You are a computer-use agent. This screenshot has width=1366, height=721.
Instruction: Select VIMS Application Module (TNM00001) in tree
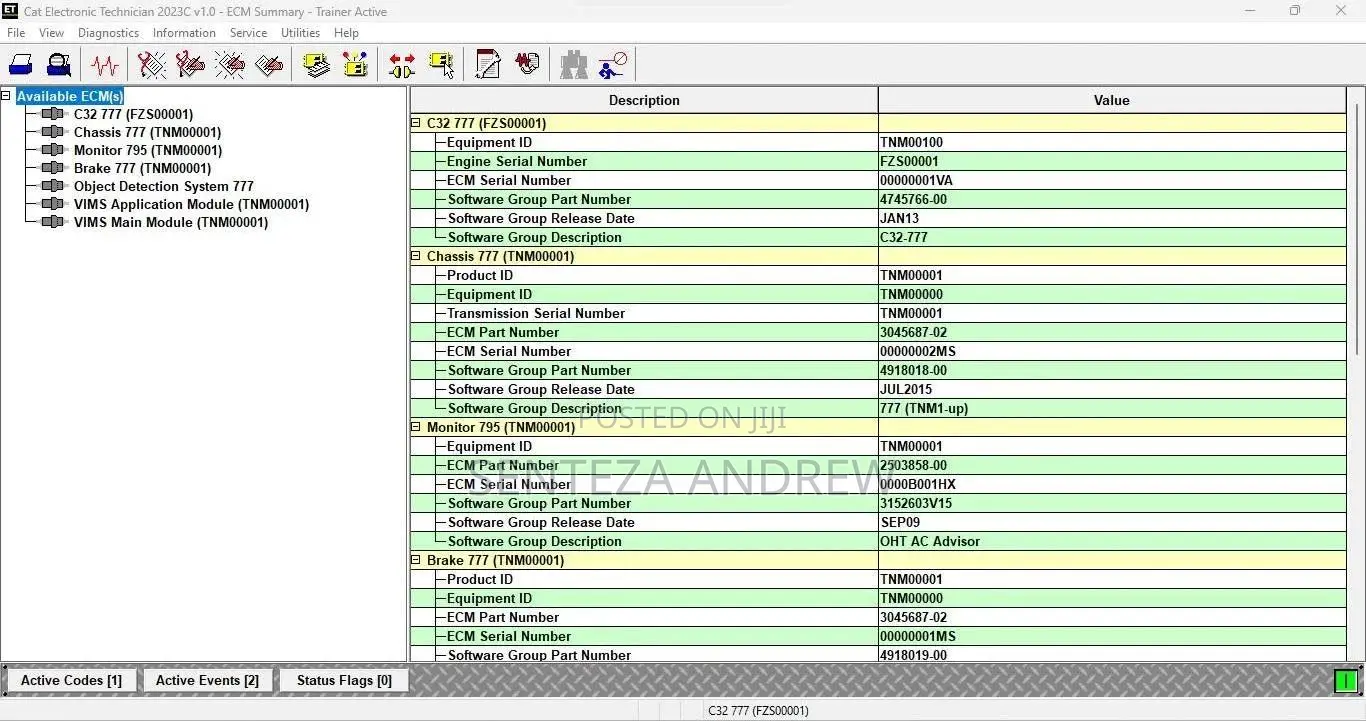[191, 204]
